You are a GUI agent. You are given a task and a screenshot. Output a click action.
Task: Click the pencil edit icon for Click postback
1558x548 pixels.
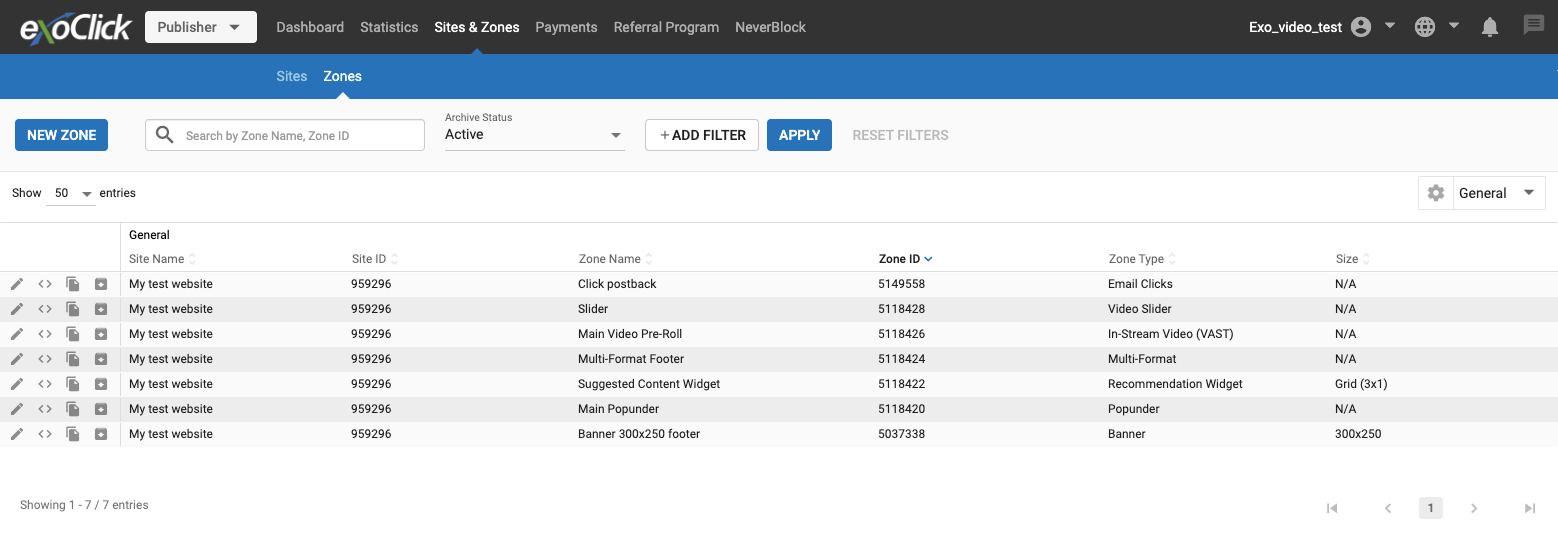tap(17, 284)
